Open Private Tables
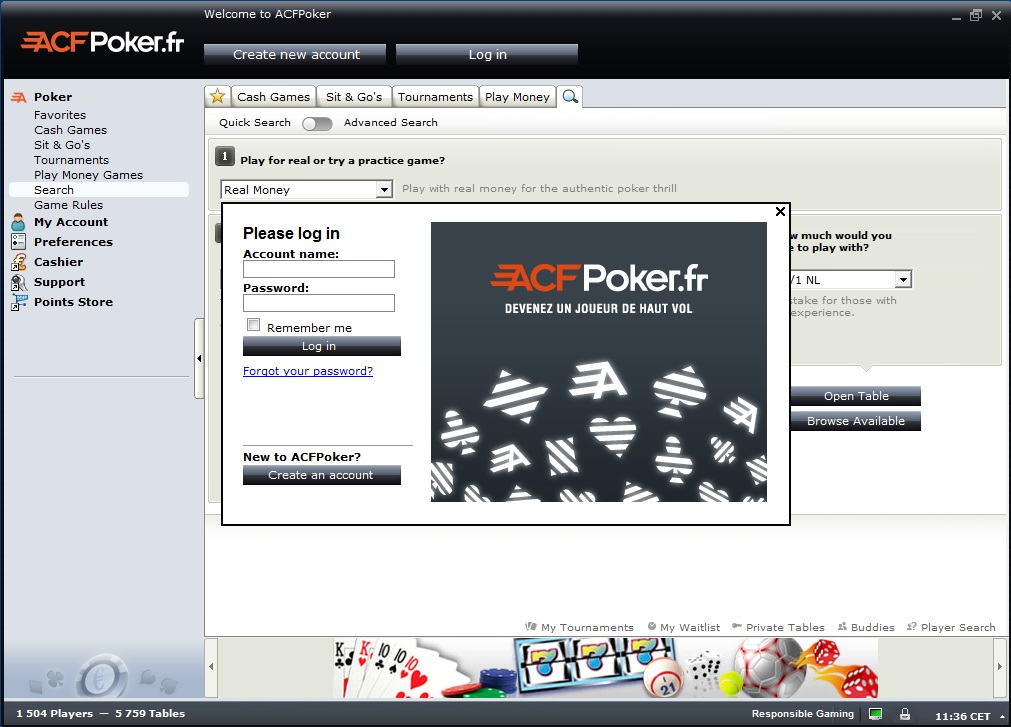Screen dimensions: 1011x727 pyautogui.click(x=778, y=627)
